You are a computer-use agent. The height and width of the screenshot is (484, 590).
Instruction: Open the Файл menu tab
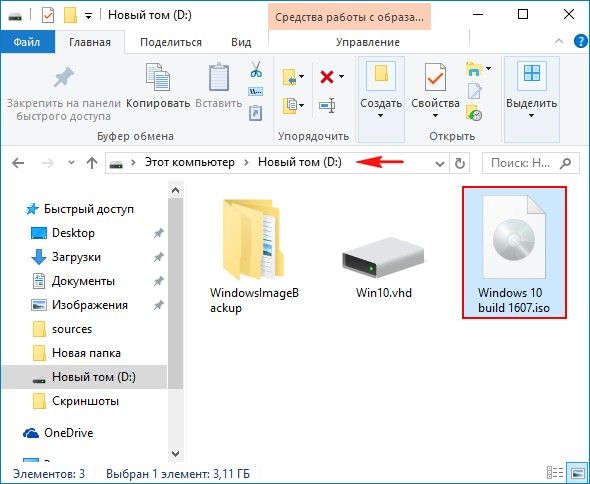point(27,42)
